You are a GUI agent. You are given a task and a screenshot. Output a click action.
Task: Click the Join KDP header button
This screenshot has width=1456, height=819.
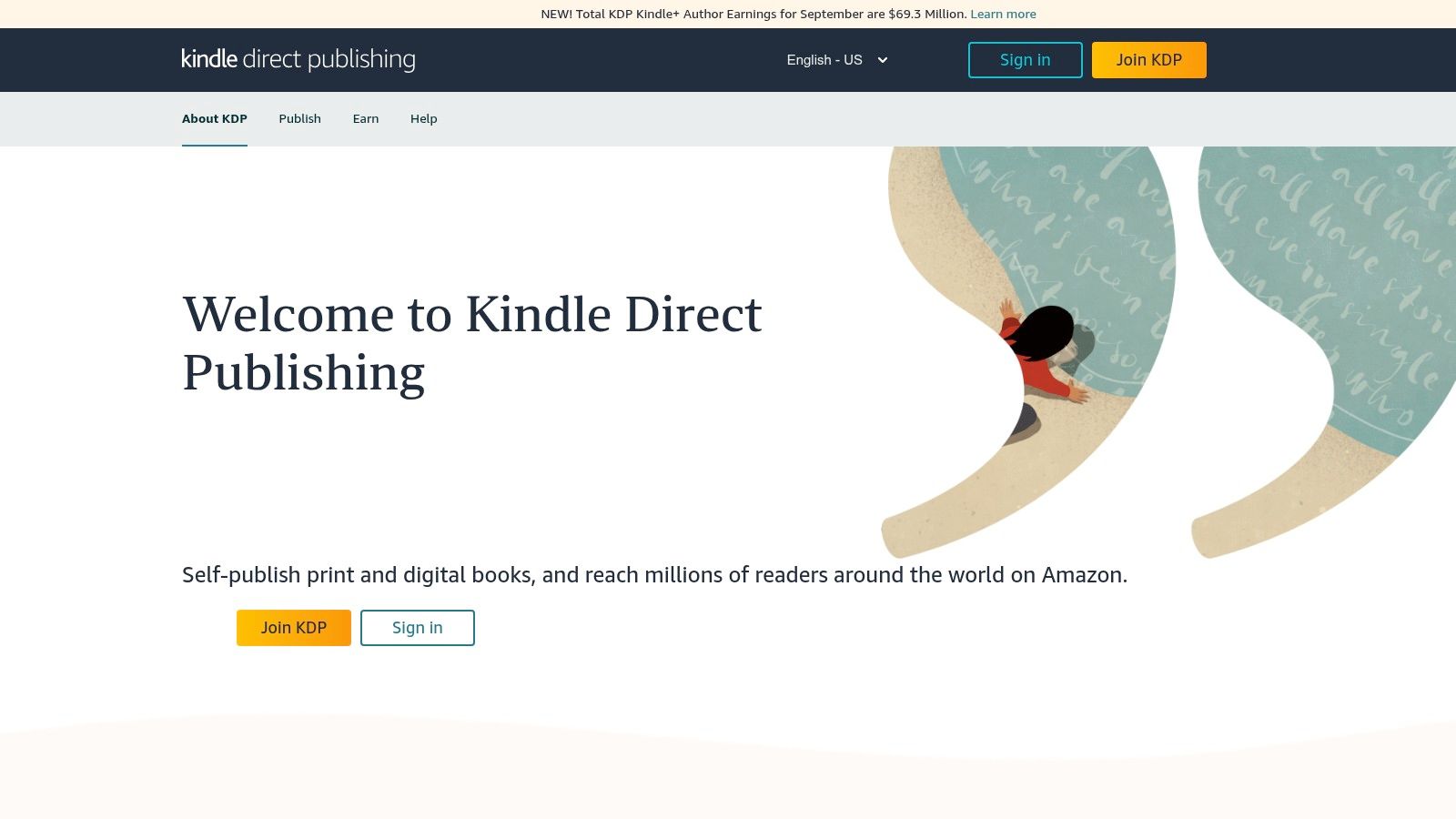(x=1148, y=60)
